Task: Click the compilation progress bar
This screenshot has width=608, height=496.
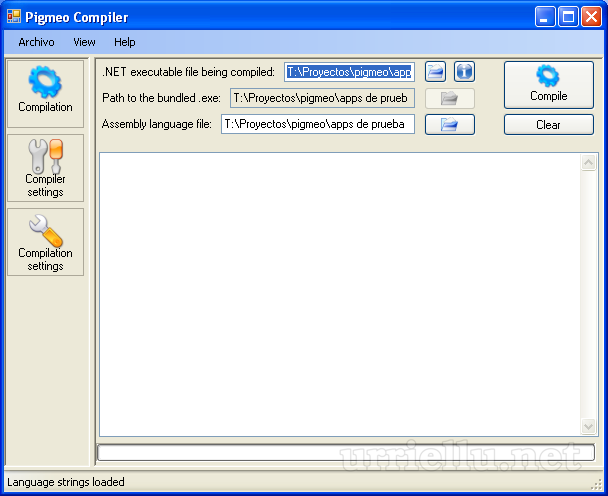Action: pos(346,453)
